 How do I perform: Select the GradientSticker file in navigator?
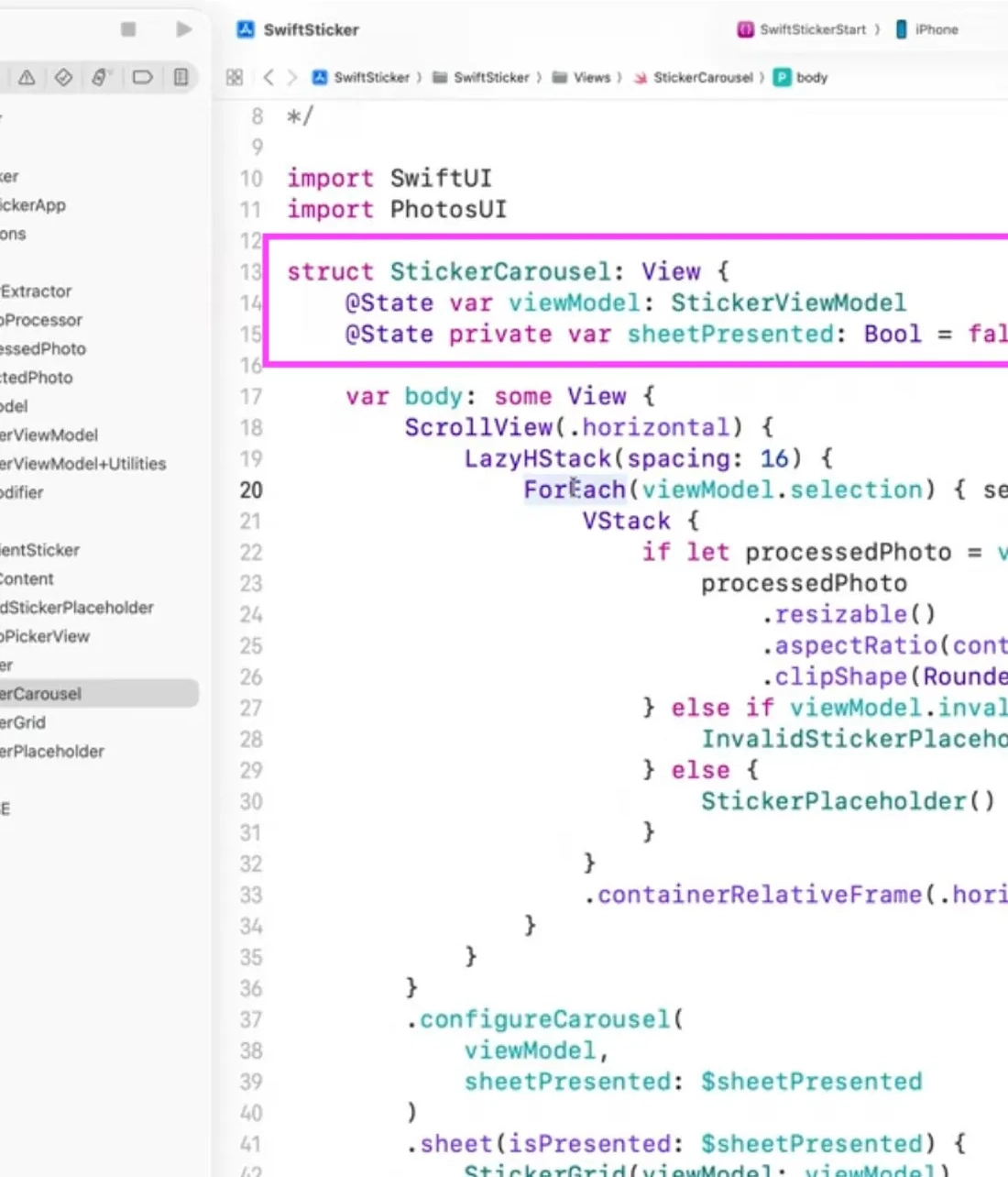tap(39, 550)
